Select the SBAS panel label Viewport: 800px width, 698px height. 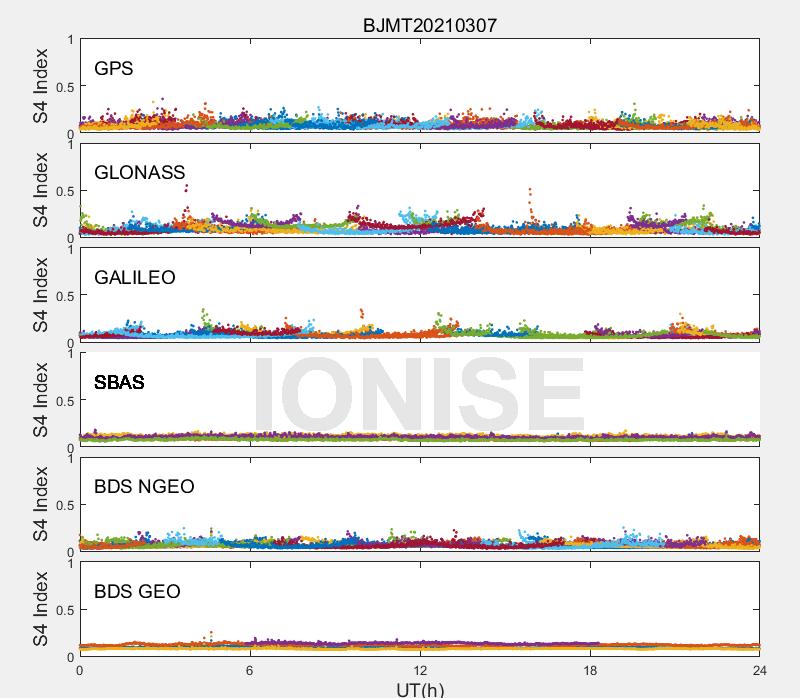coord(119,382)
